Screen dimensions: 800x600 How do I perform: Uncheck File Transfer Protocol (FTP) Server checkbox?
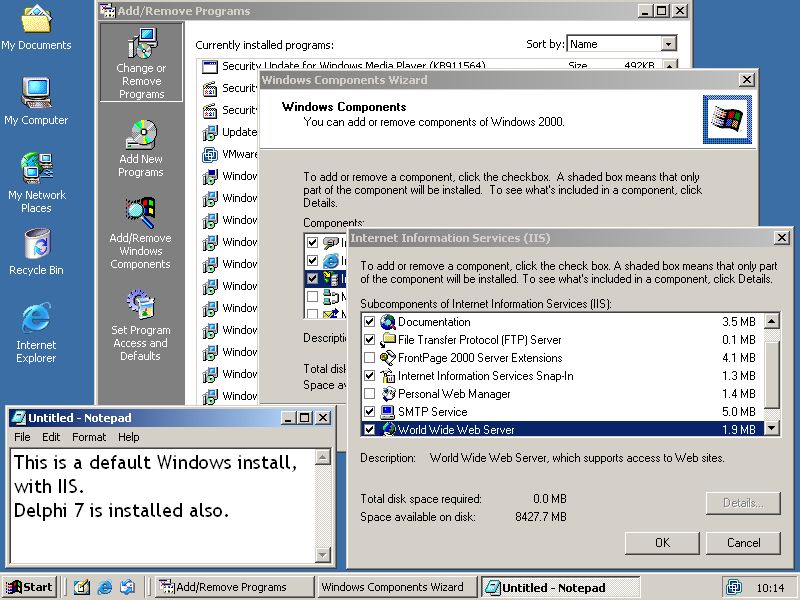coord(369,340)
